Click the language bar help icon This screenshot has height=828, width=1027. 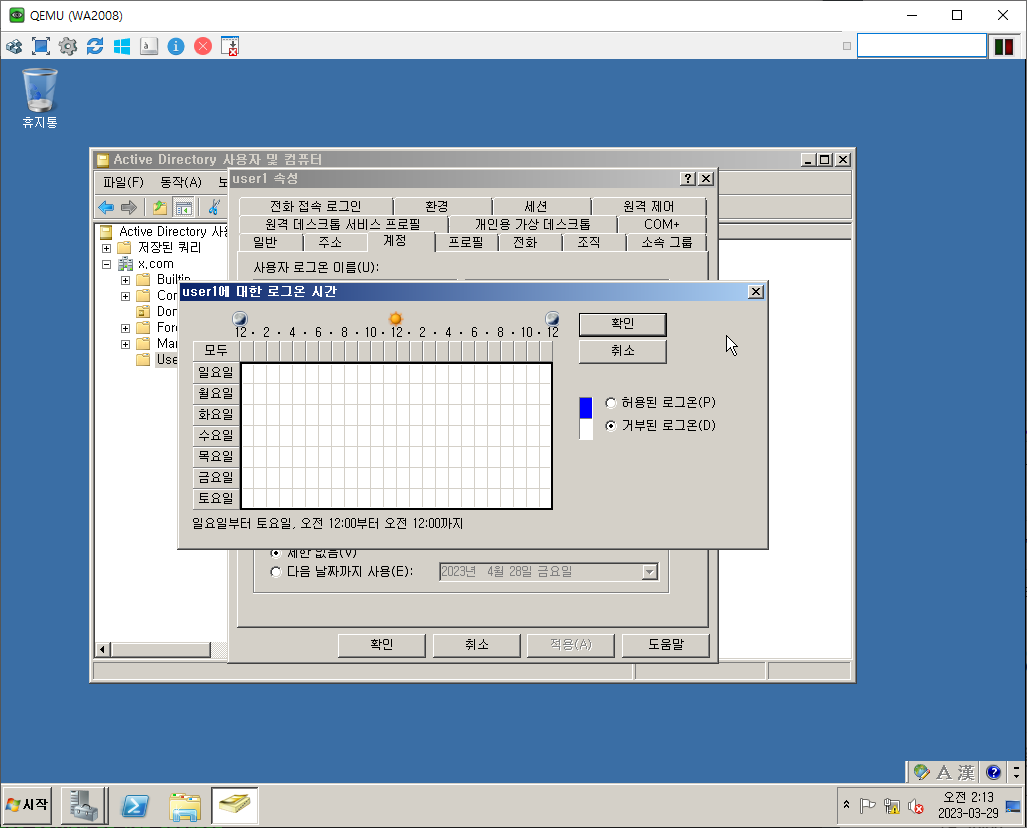[993, 772]
